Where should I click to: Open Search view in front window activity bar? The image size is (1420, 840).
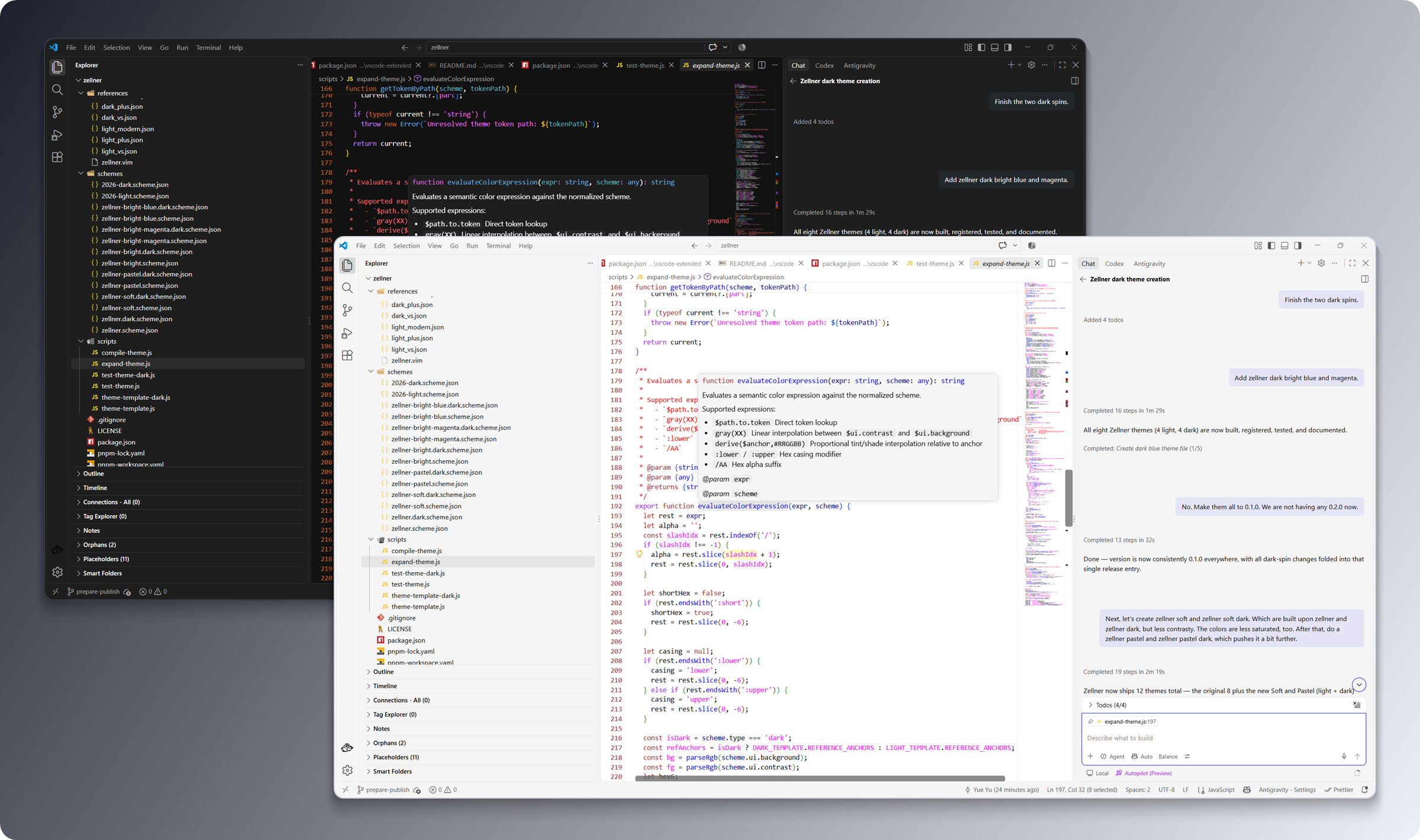point(347,288)
